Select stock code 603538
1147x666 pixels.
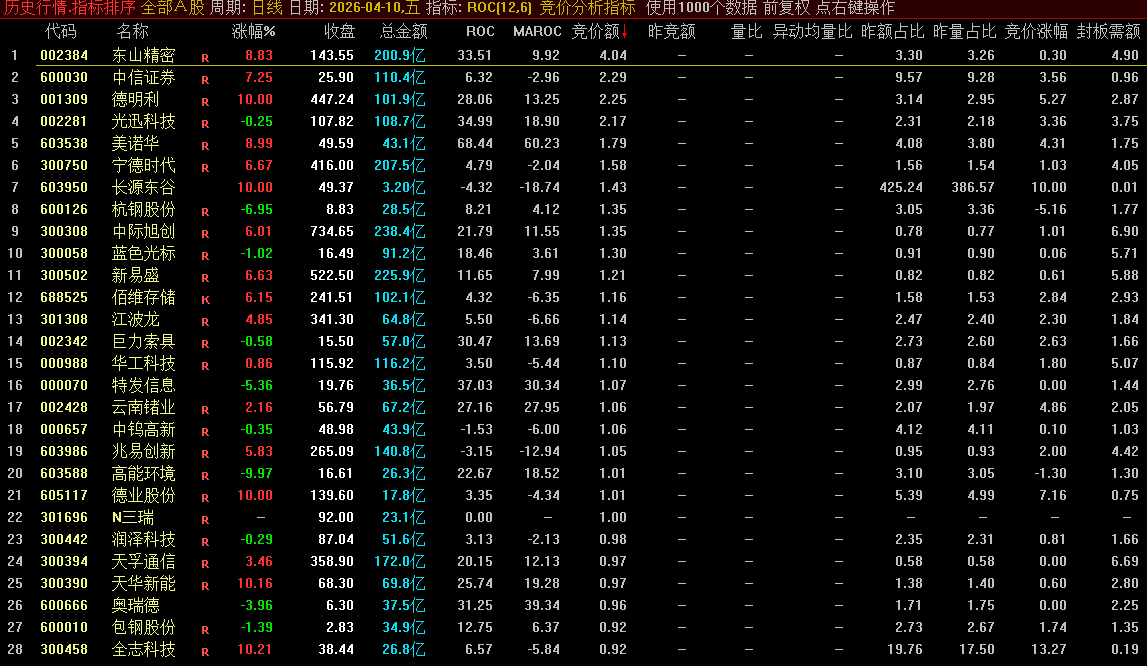pos(64,143)
